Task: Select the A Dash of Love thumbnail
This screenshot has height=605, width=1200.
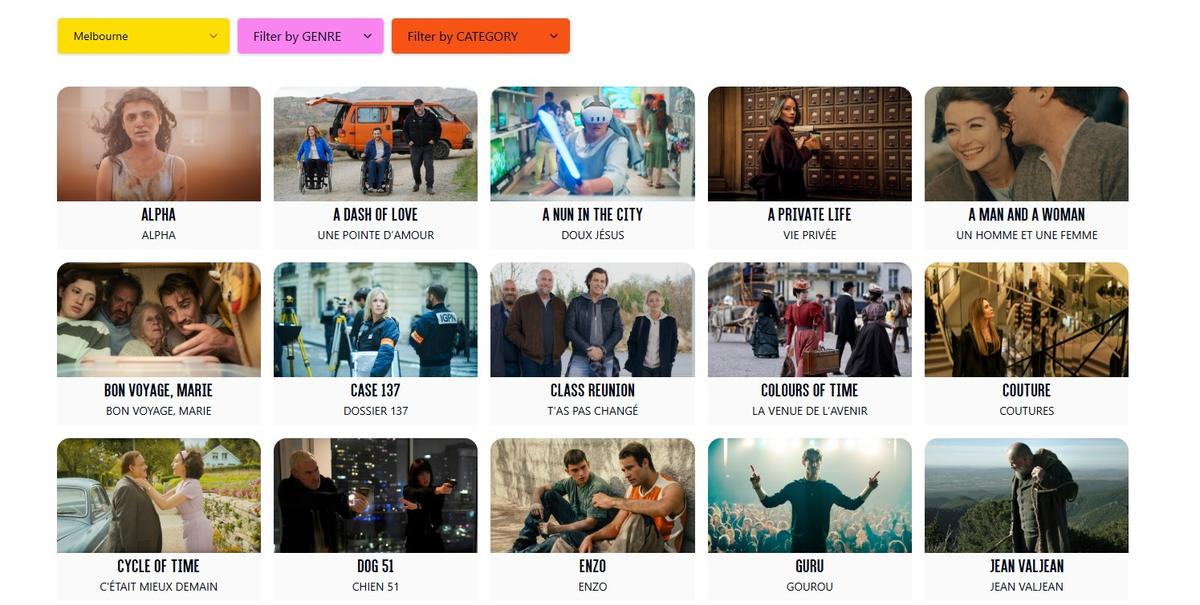Action: [376, 144]
